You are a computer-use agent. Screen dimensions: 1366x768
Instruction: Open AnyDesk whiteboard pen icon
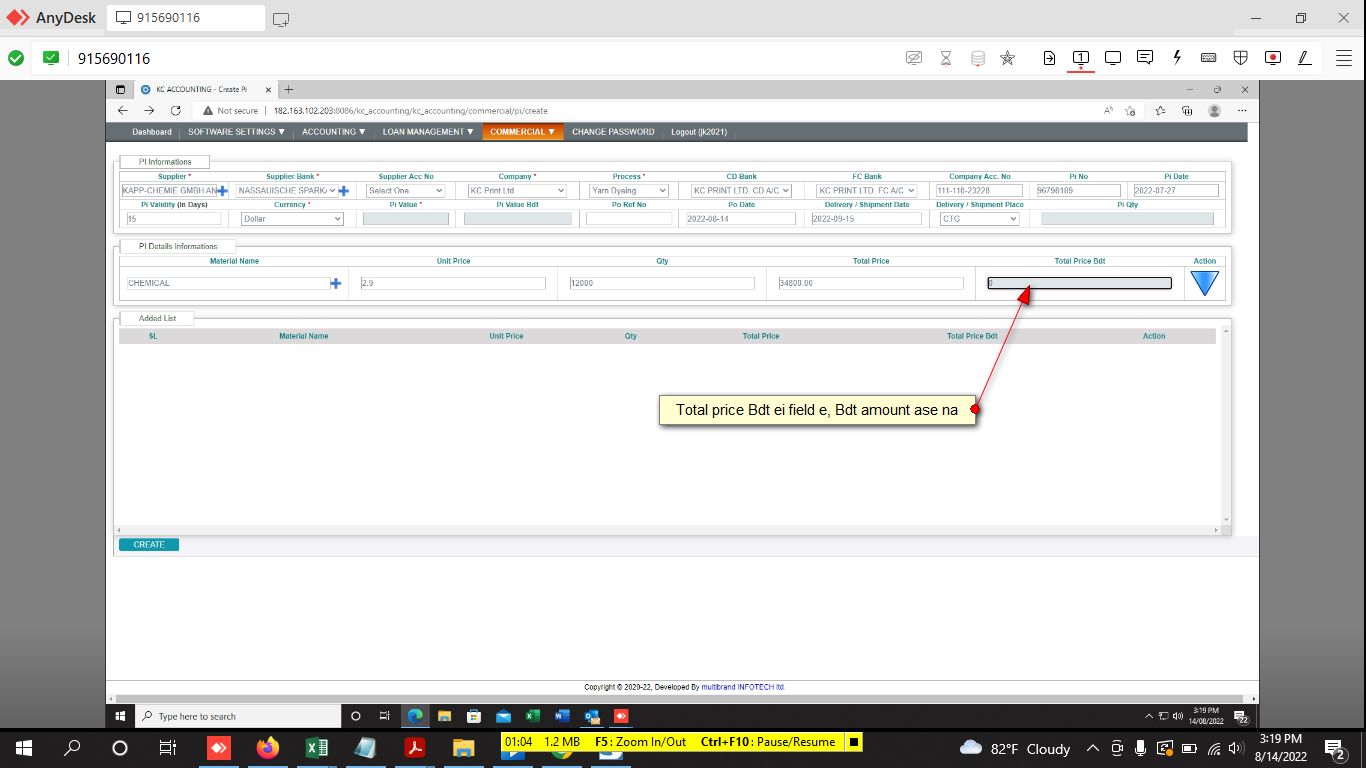point(1304,58)
